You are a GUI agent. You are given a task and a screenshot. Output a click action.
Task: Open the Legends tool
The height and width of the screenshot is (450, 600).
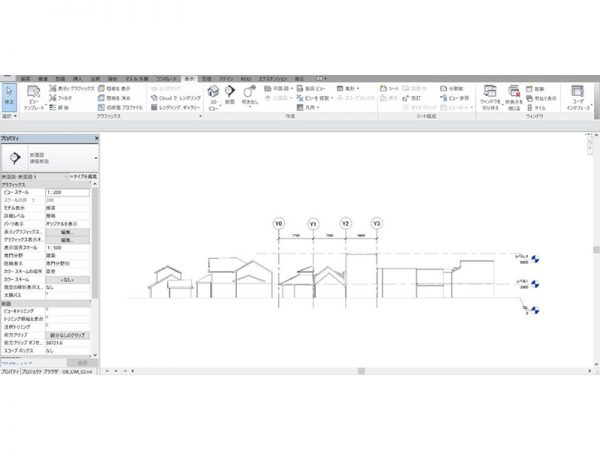click(x=306, y=108)
